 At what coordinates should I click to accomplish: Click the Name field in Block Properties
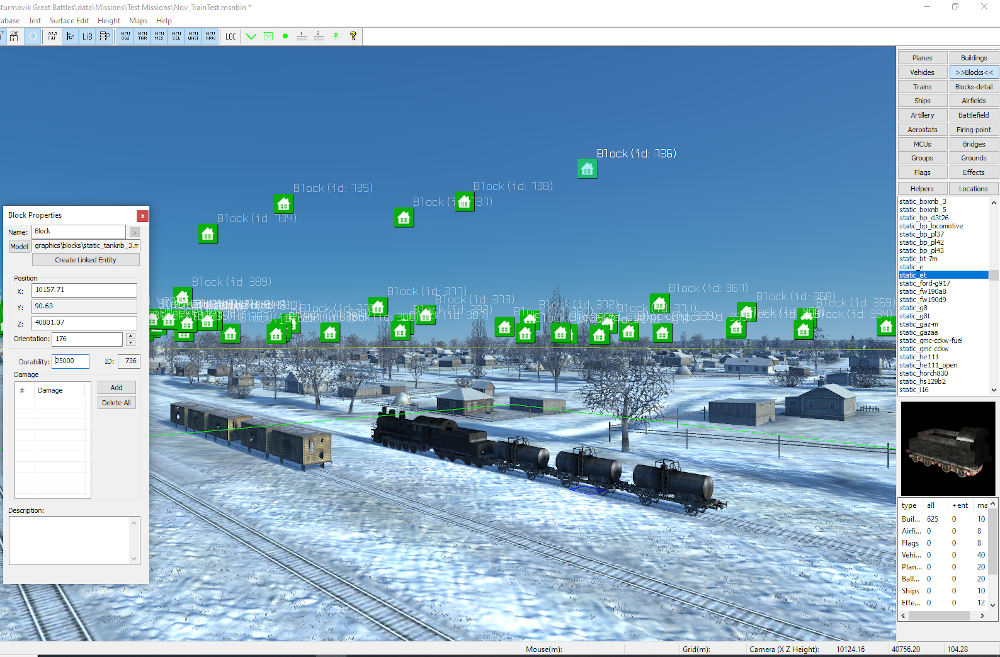tap(79, 232)
